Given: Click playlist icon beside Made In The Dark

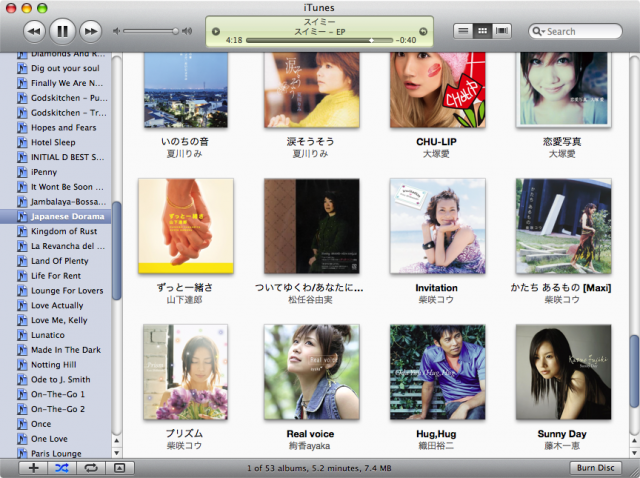Looking at the screenshot, I should click(x=22, y=350).
